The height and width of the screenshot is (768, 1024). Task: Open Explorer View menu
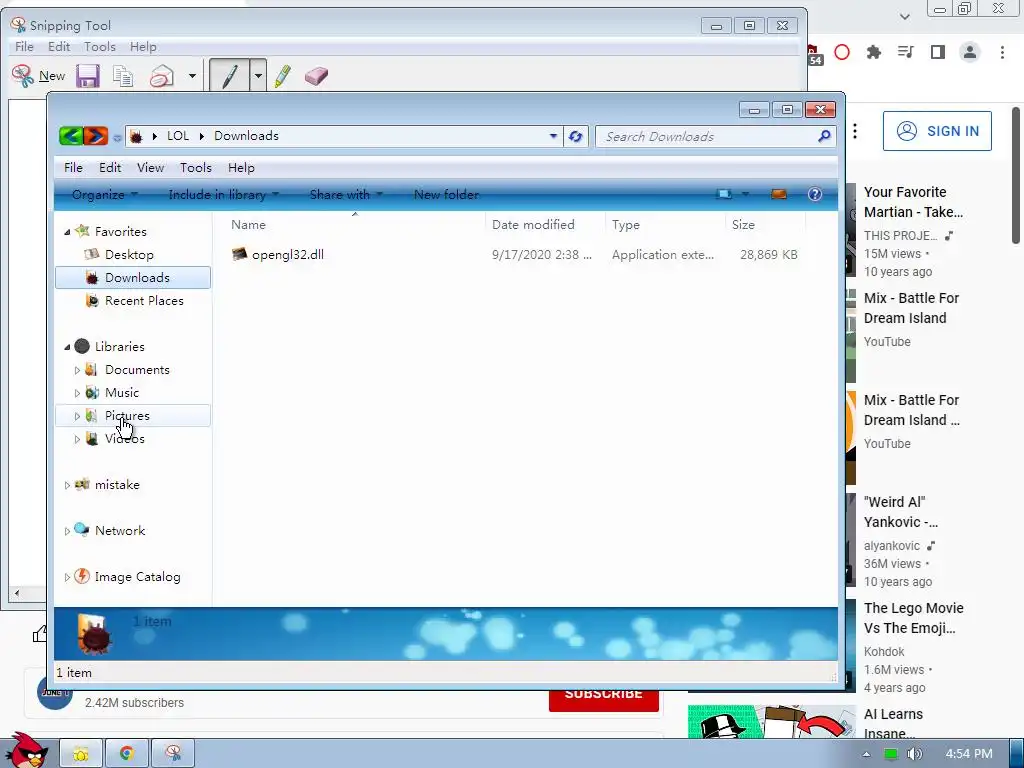[150, 168]
